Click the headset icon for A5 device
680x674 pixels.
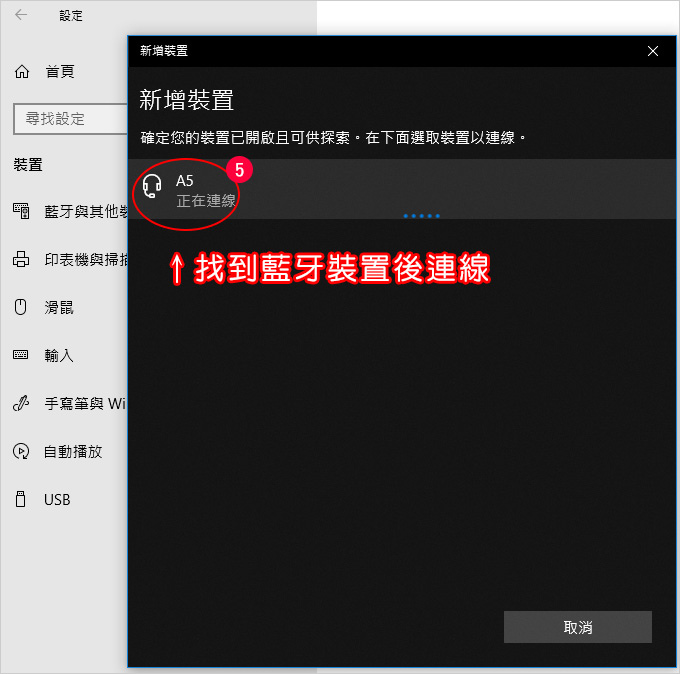152,186
